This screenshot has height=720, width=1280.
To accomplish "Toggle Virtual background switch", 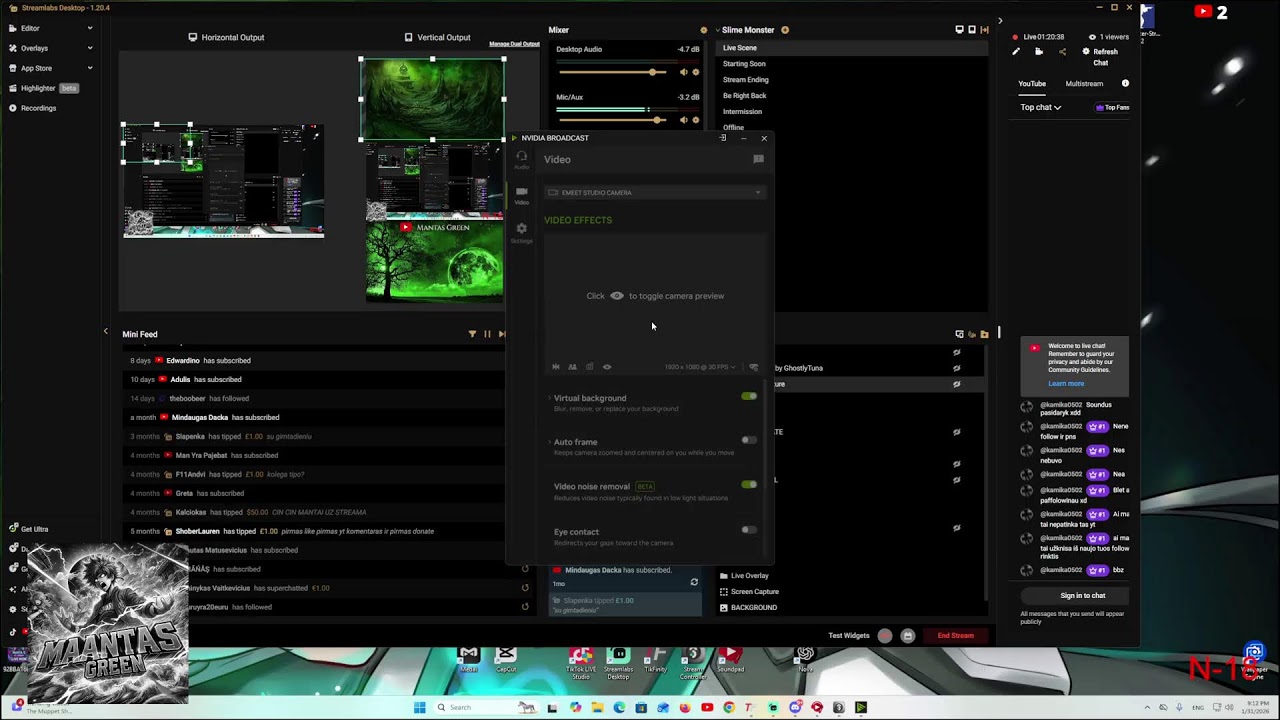I will 749,396.
